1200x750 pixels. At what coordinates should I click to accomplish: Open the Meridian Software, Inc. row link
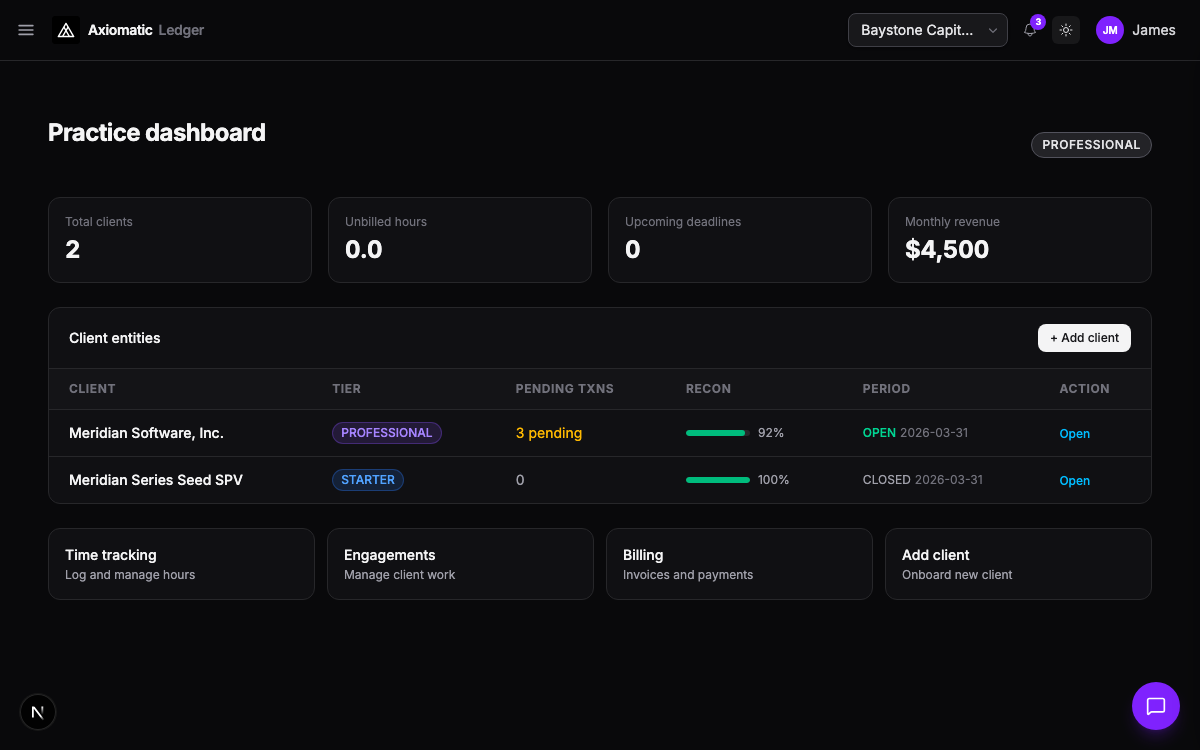coord(1074,434)
